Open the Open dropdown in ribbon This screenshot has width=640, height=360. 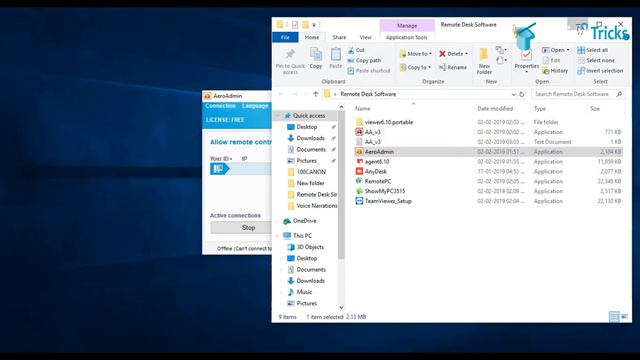[556, 50]
